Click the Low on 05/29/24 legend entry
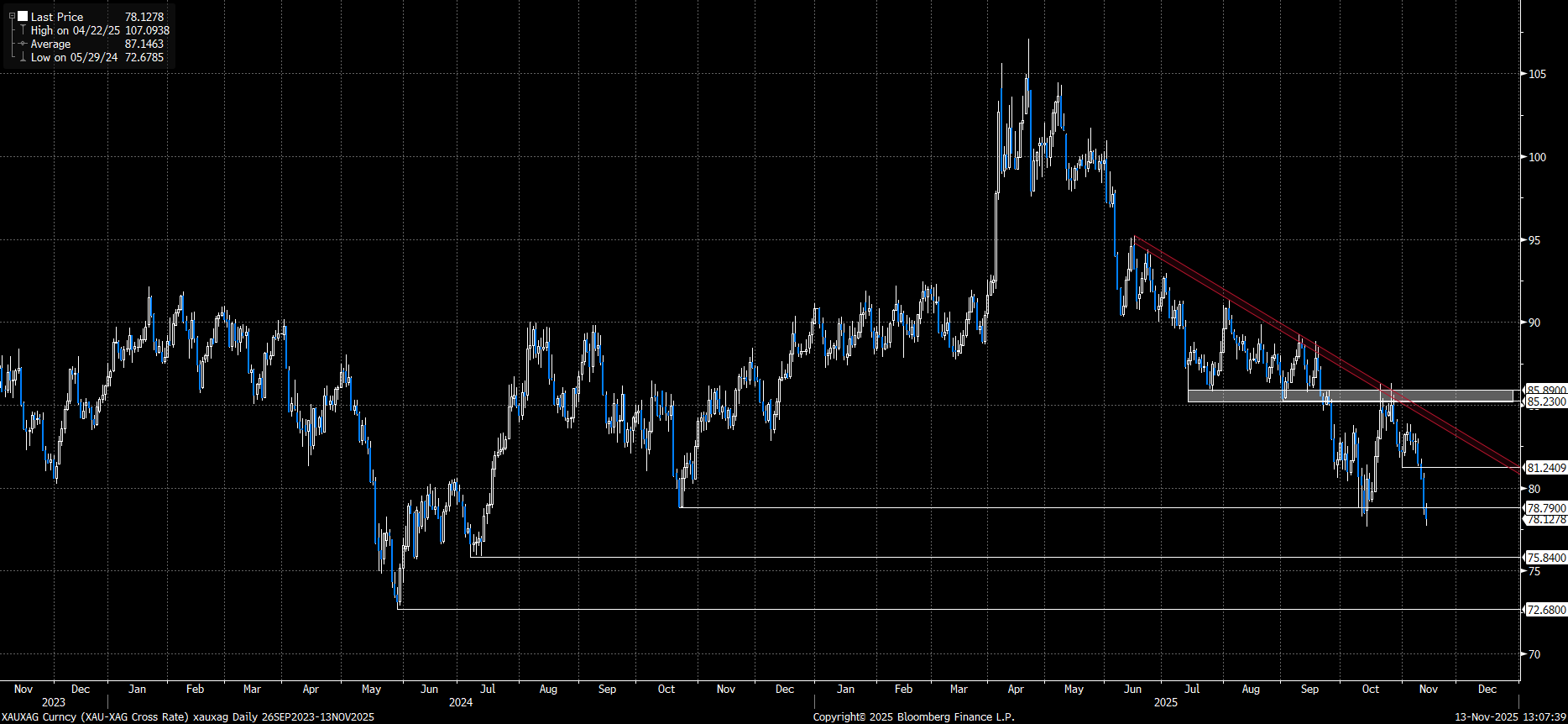Image resolution: width=1568 pixels, height=724 pixels. point(74,57)
